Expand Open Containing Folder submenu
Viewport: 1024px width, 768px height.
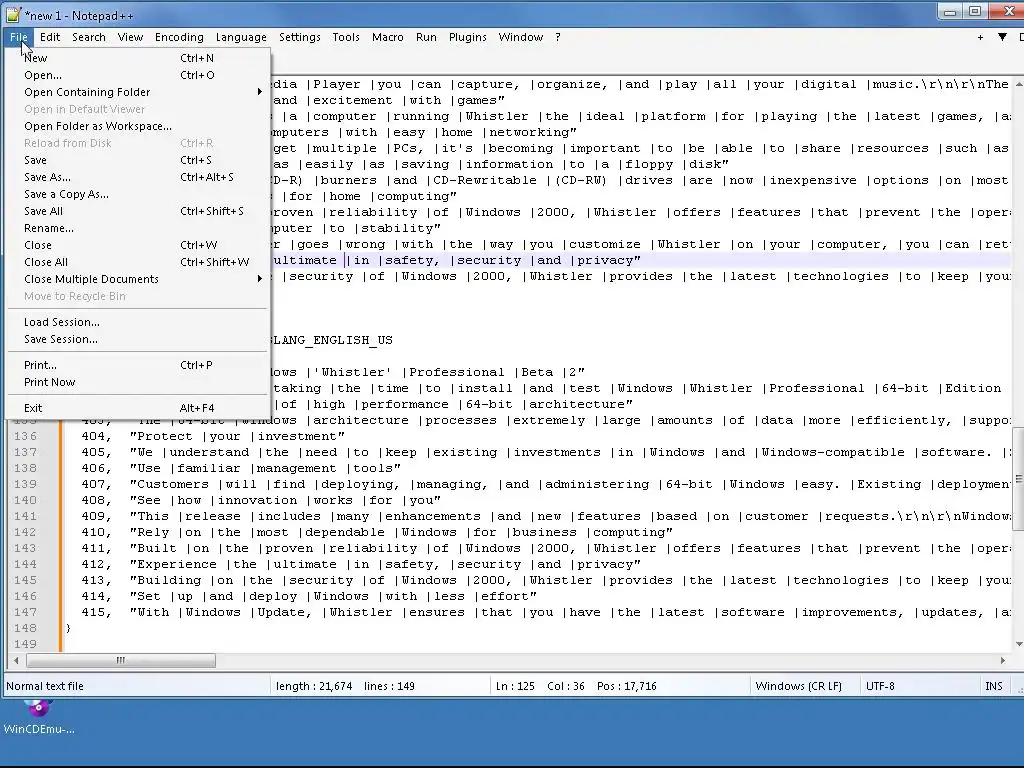click(x=138, y=92)
